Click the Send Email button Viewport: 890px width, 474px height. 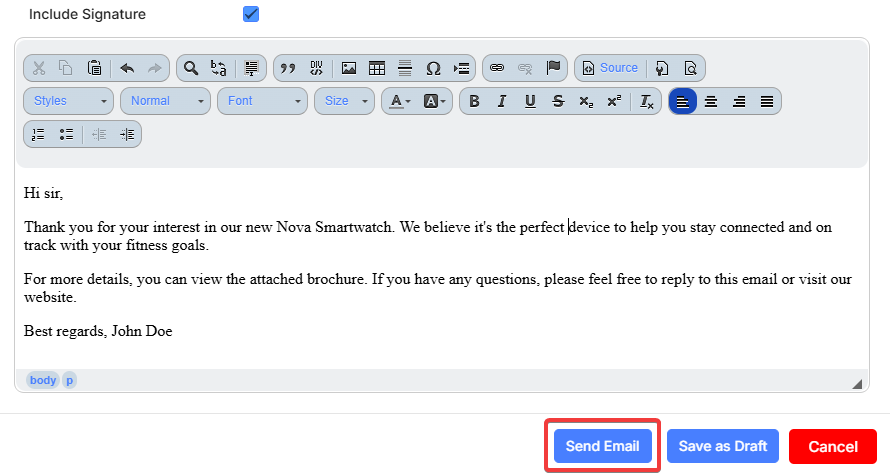click(x=602, y=446)
